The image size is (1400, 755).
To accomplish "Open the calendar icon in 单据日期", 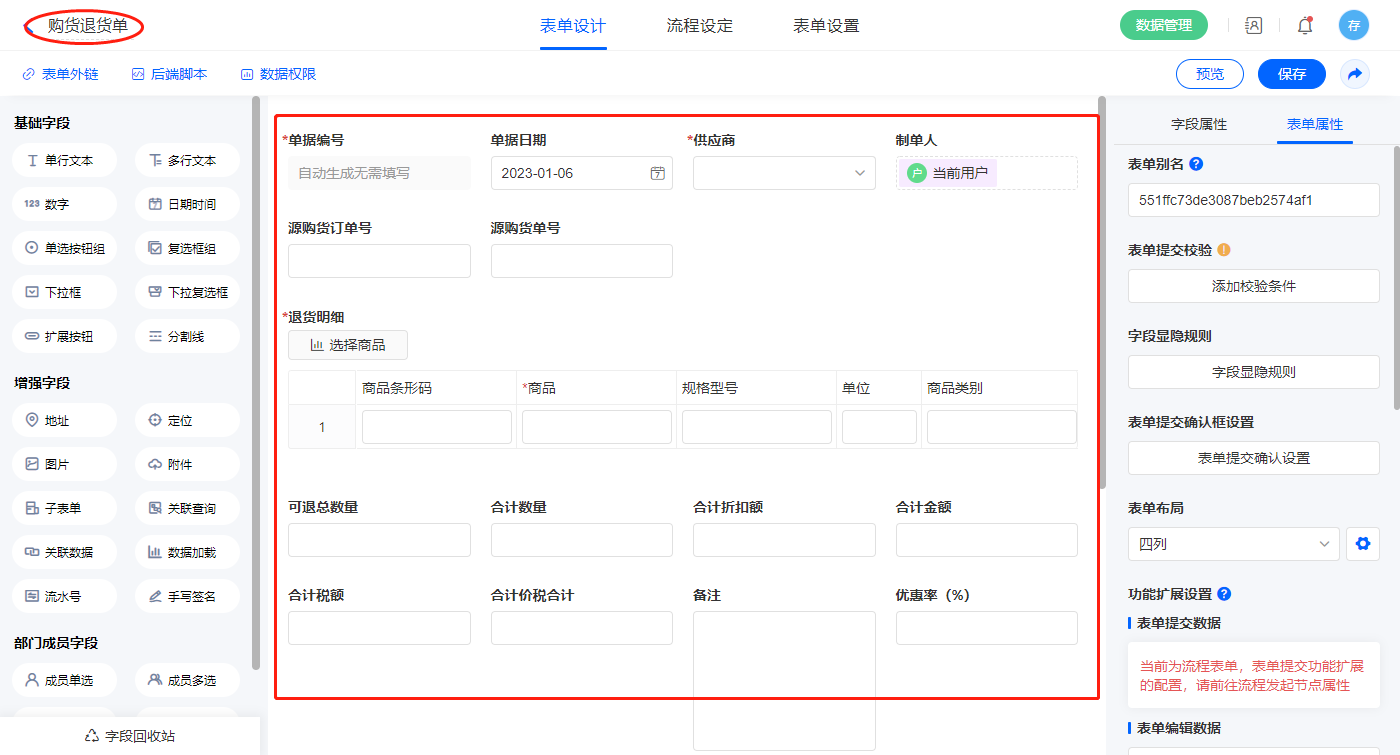I will point(657,173).
